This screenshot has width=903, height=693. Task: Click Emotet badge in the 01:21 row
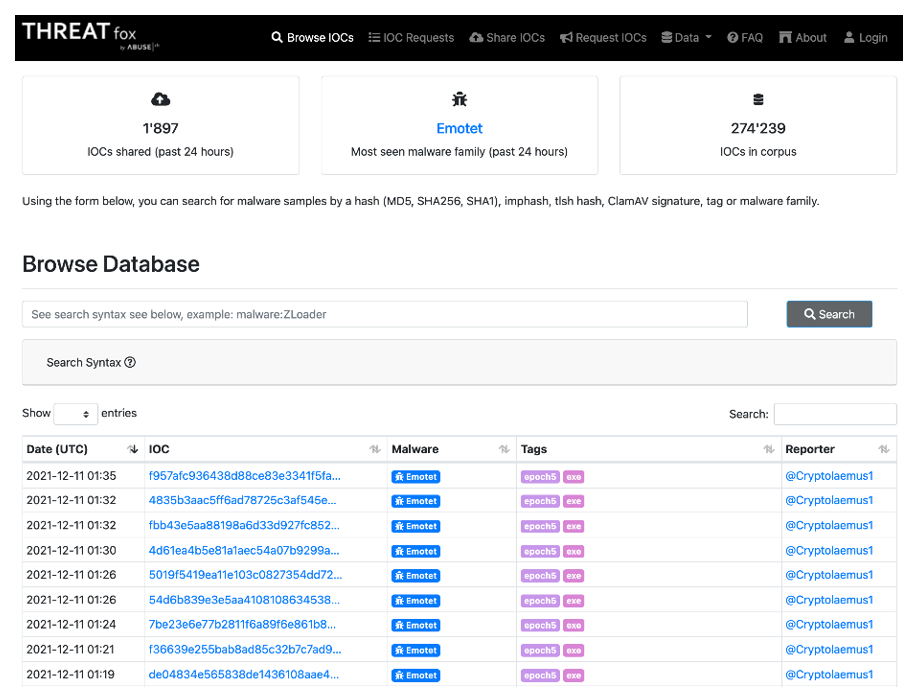click(416, 650)
